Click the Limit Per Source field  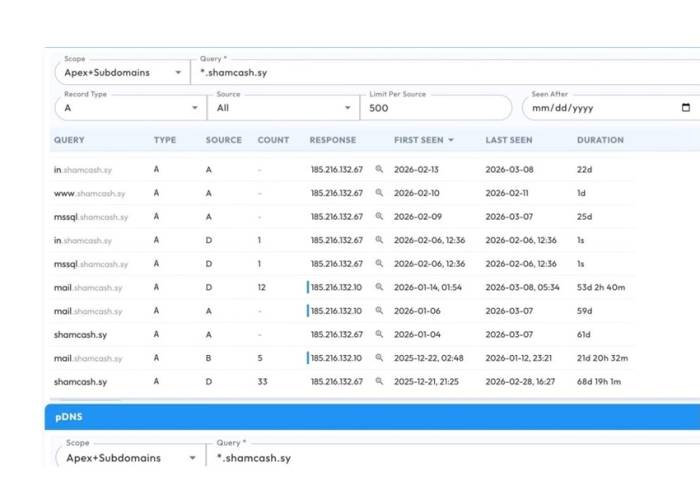tap(435, 108)
